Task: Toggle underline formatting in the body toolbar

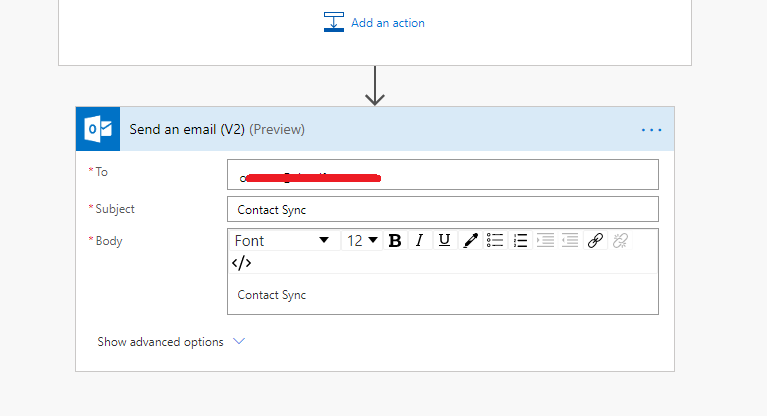Action: pyautogui.click(x=444, y=240)
